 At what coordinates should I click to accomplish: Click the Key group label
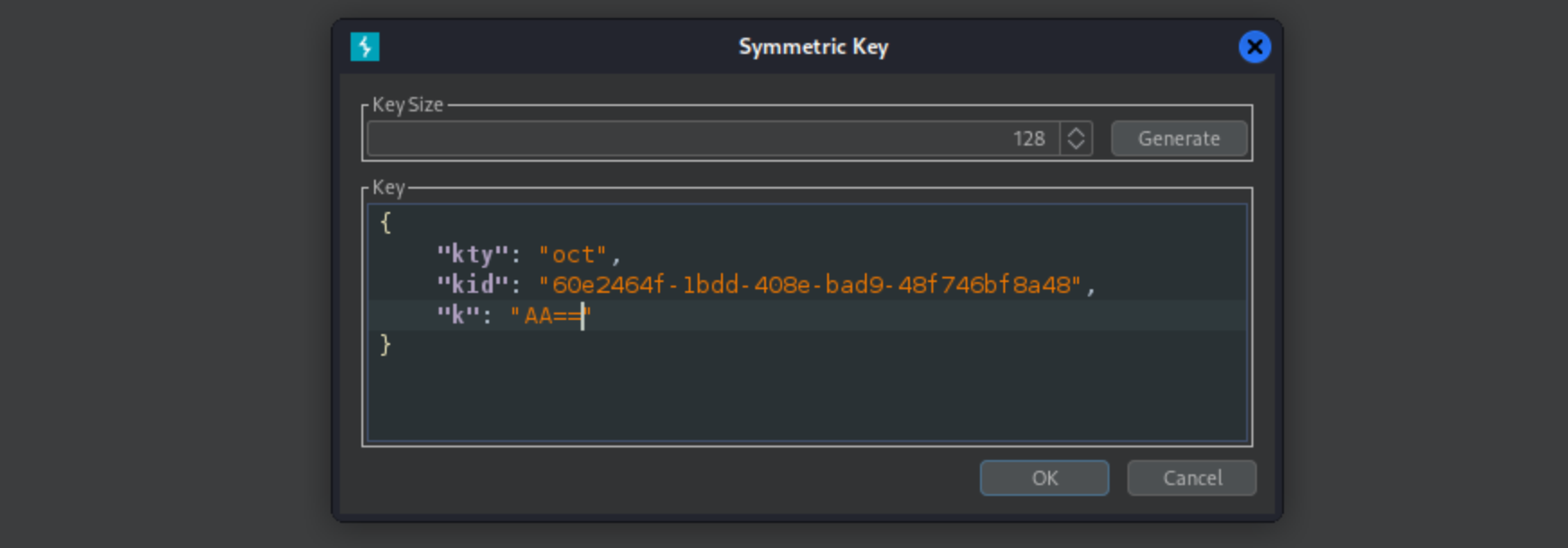coord(388,188)
